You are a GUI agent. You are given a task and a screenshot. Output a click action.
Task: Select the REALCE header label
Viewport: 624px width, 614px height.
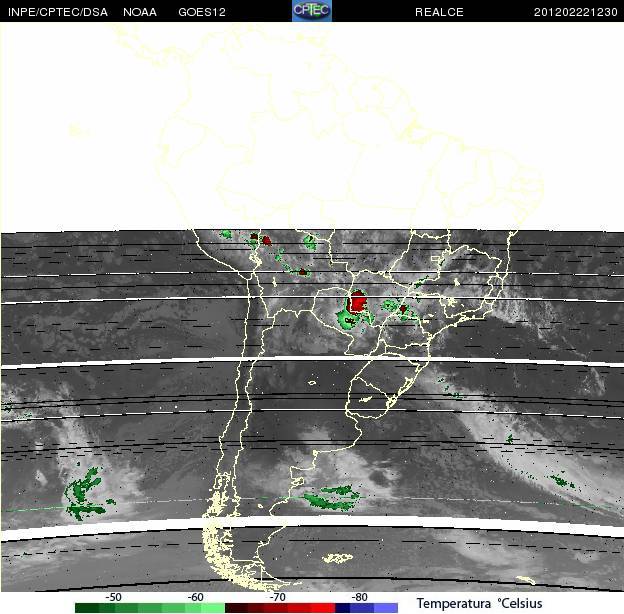pos(439,12)
